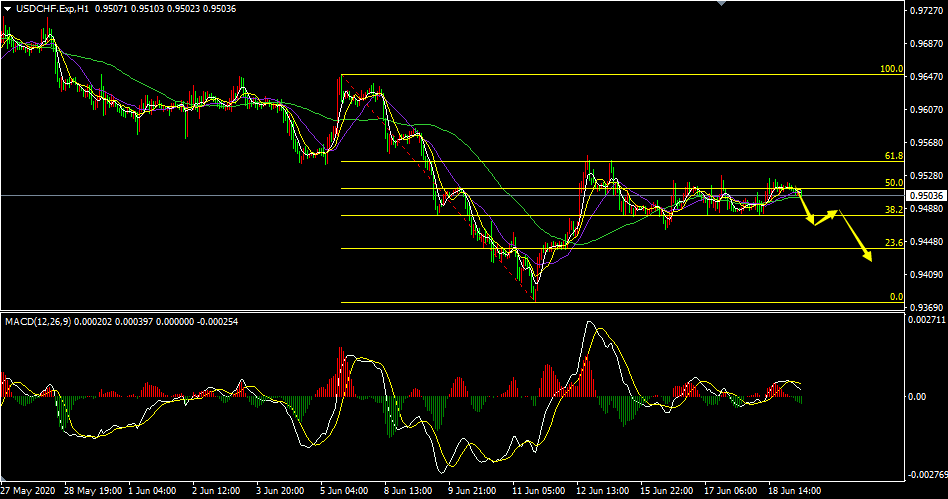Click time axis label 1 Jun 04:00
Screen dimensions: 948x499
coord(152,490)
